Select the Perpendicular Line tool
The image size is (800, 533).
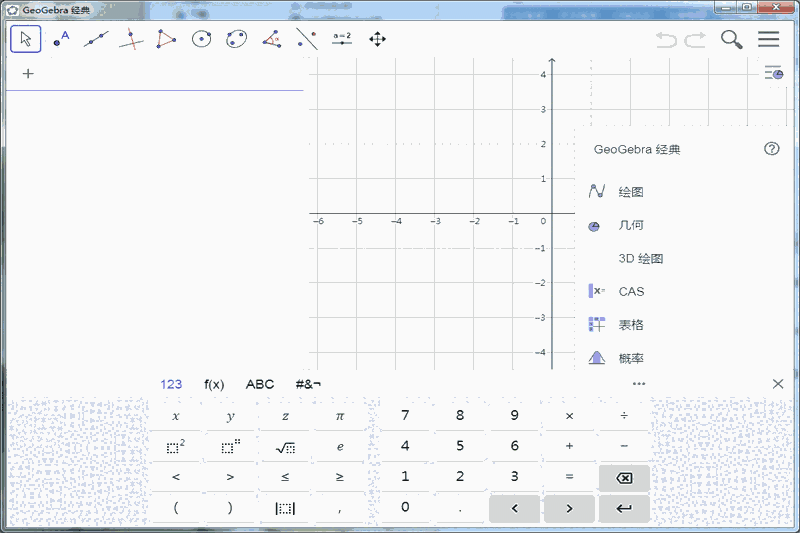pyautogui.click(x=131, y=39)
